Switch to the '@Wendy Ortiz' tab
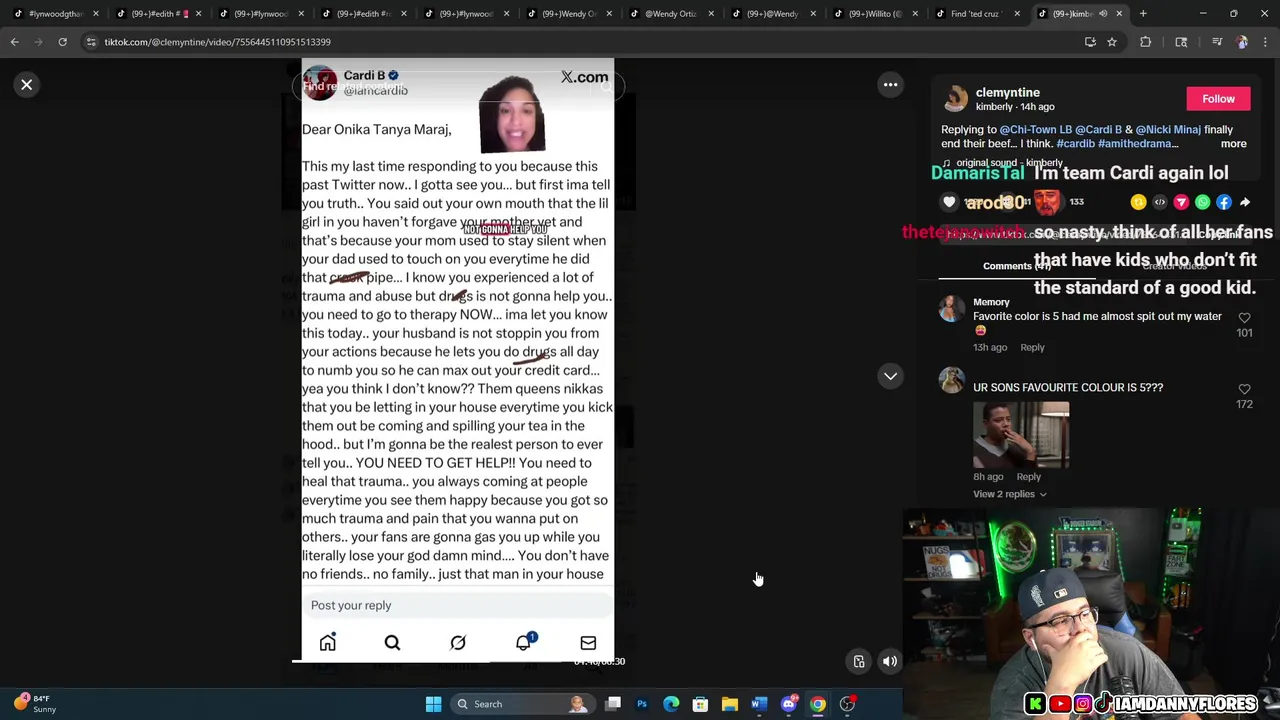Image resolution: width=1280 pixels, height=720 pixels. 672,14
